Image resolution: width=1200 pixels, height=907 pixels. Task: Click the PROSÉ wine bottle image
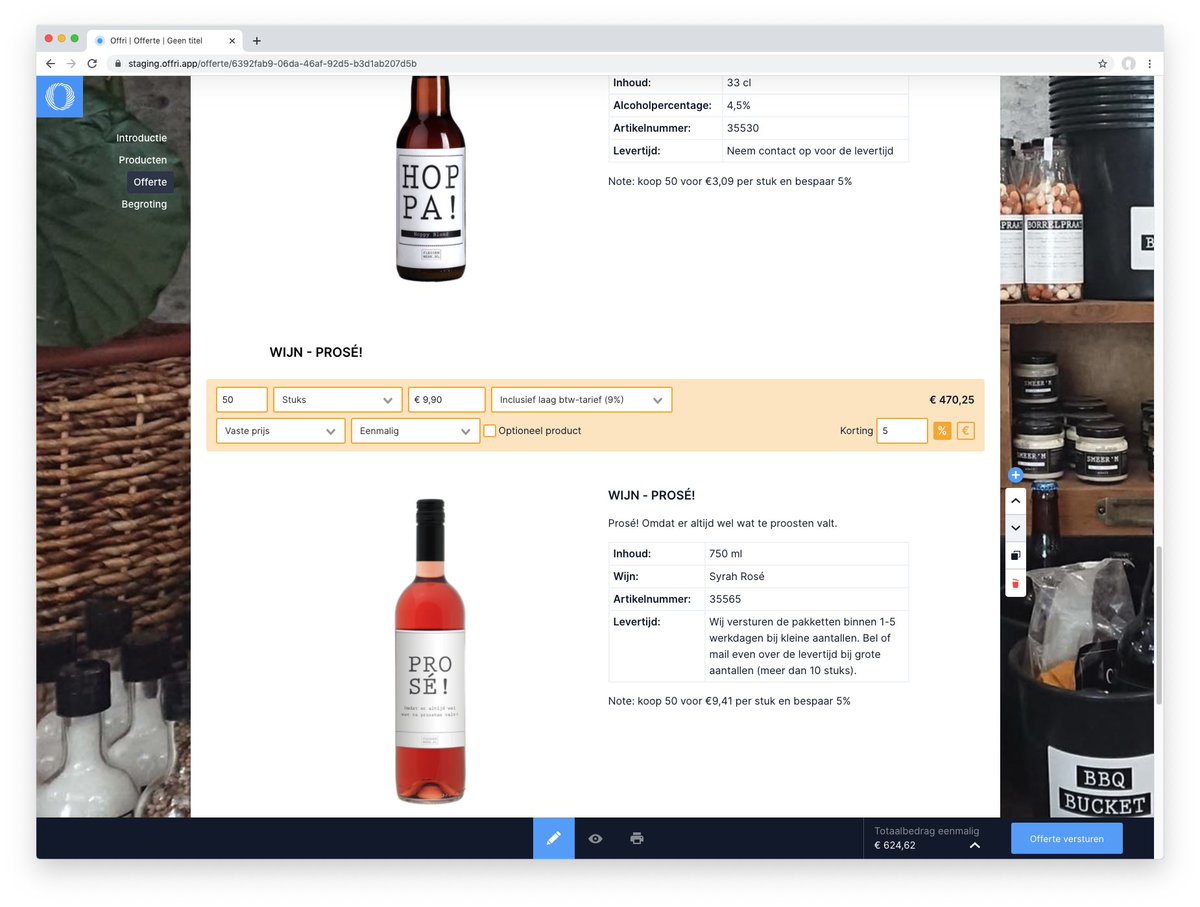430,651
